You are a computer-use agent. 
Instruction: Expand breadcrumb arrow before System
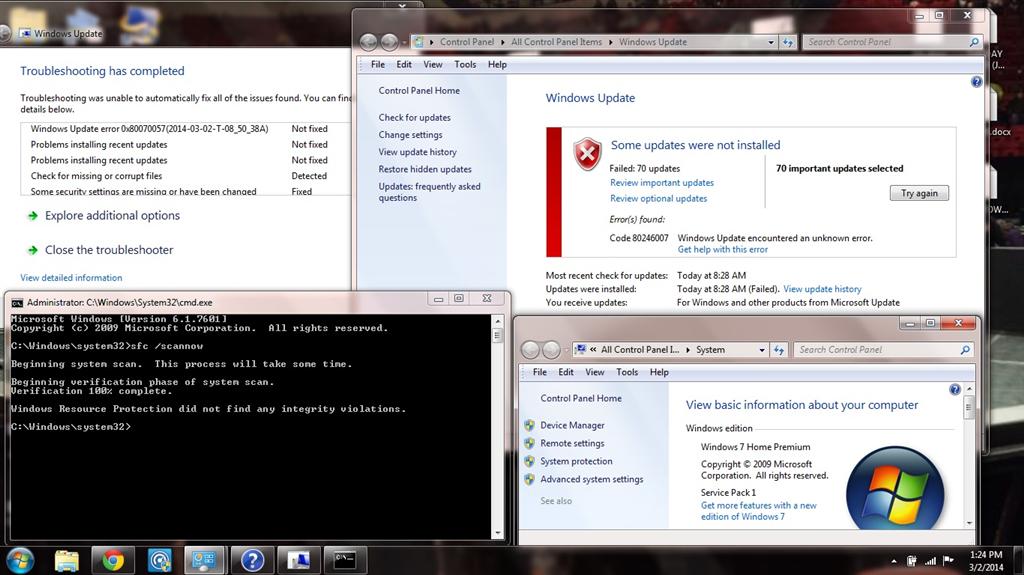[x=688, y=350]
